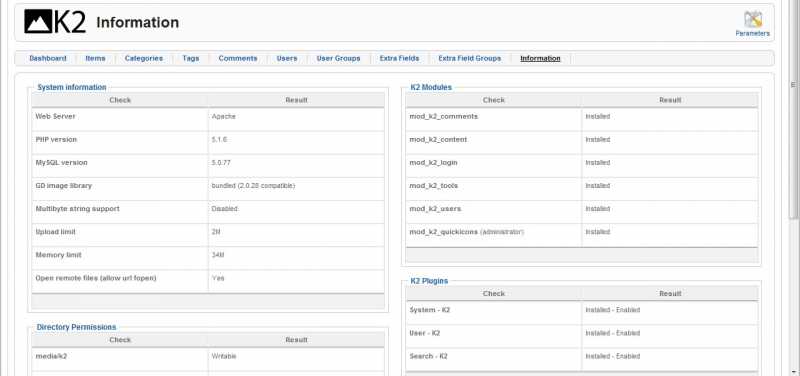The image size is (800, 376).
Task: Select the Information tab
Action: [x=540, y=58]
